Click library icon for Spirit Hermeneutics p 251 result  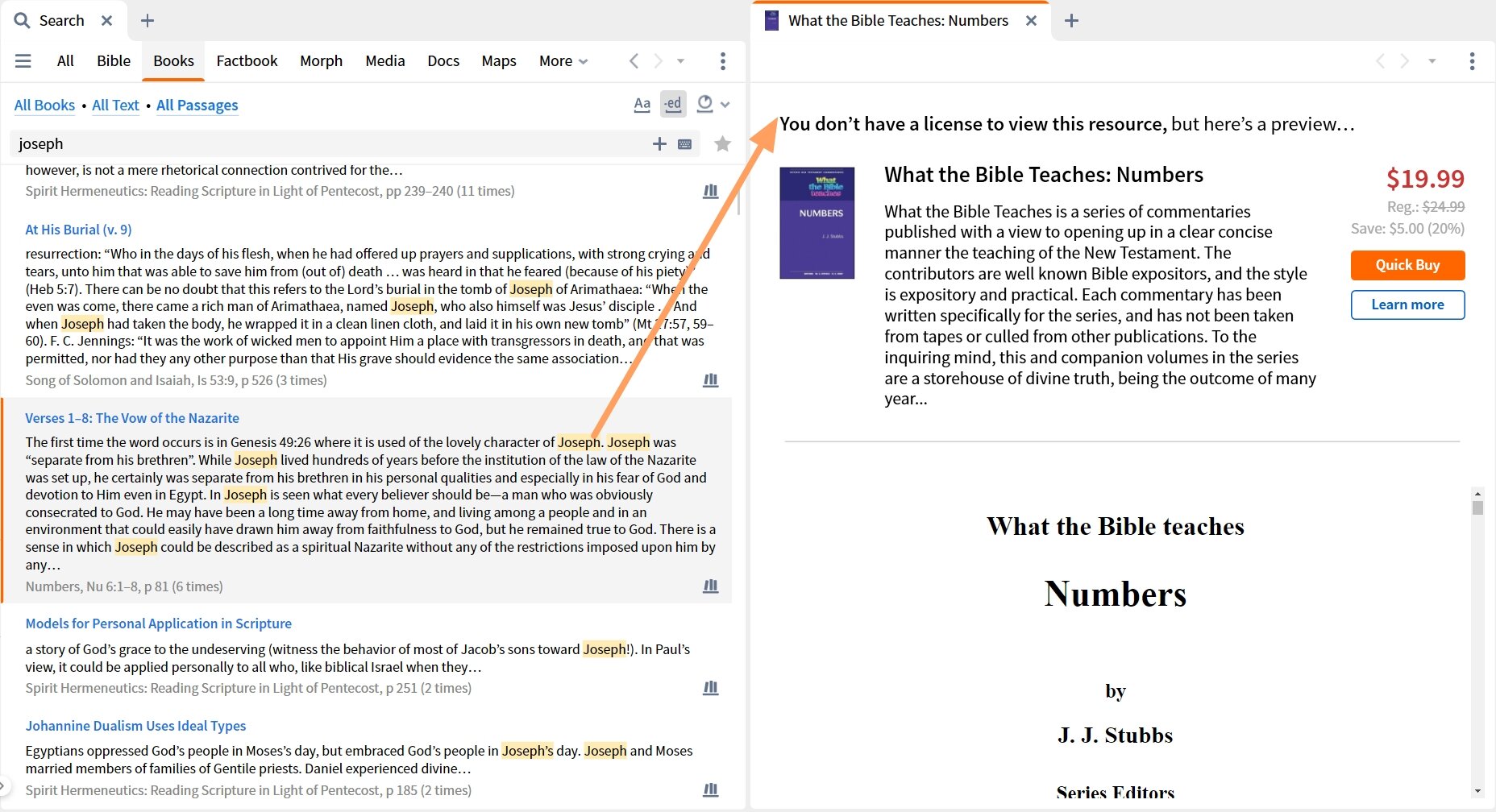[710, 688]
